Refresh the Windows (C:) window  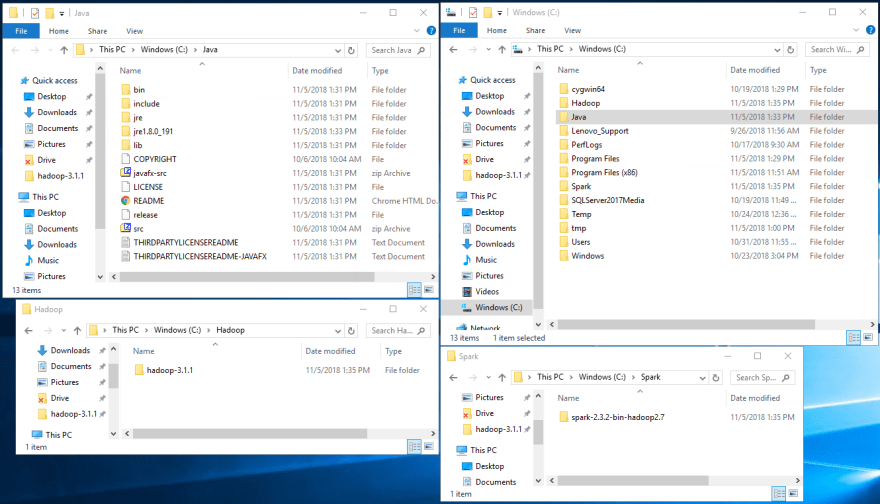[x=790, y=49]
